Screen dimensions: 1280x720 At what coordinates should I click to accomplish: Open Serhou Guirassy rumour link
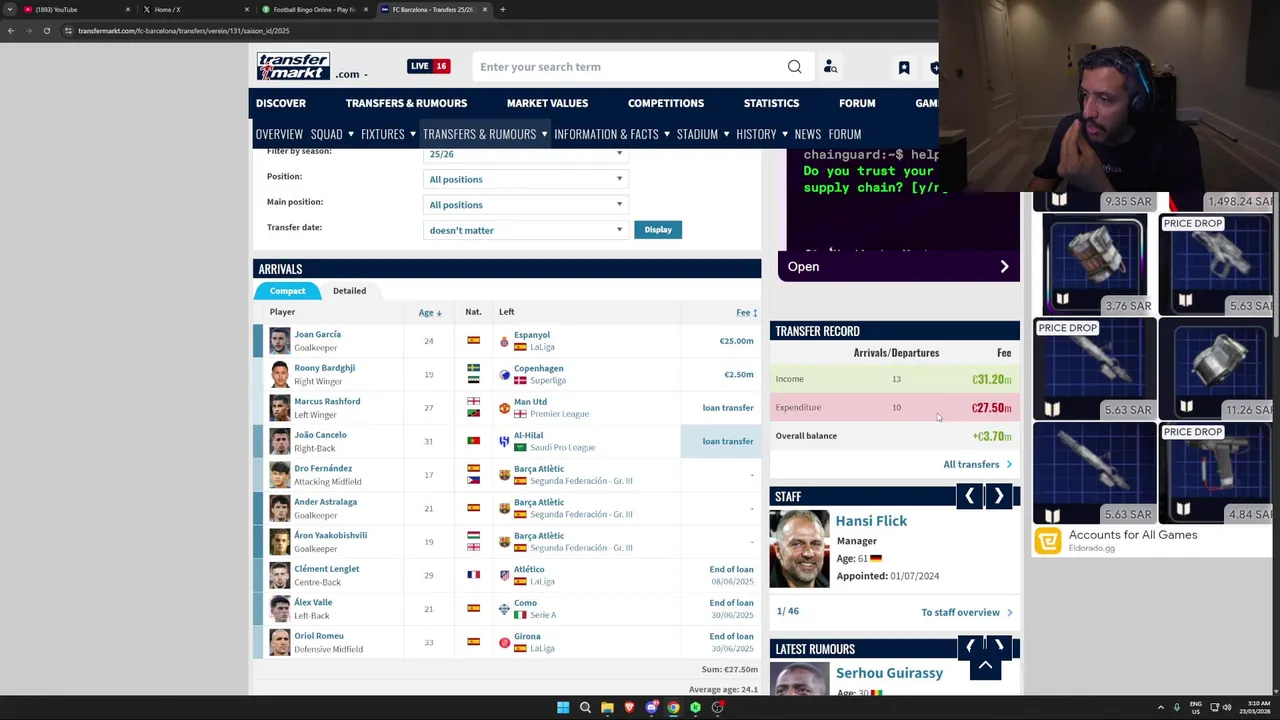[889, 673]
